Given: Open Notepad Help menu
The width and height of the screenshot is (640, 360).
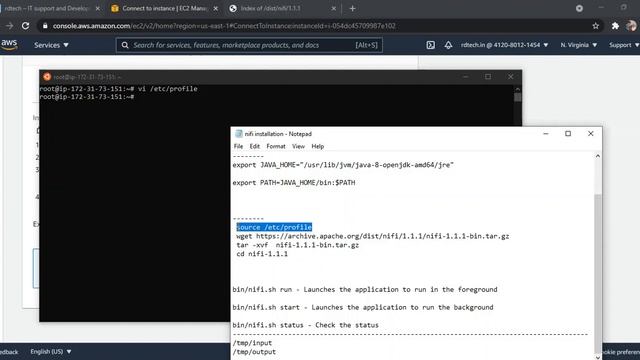Looking at the screenshot, I should [x=318, y=146].
